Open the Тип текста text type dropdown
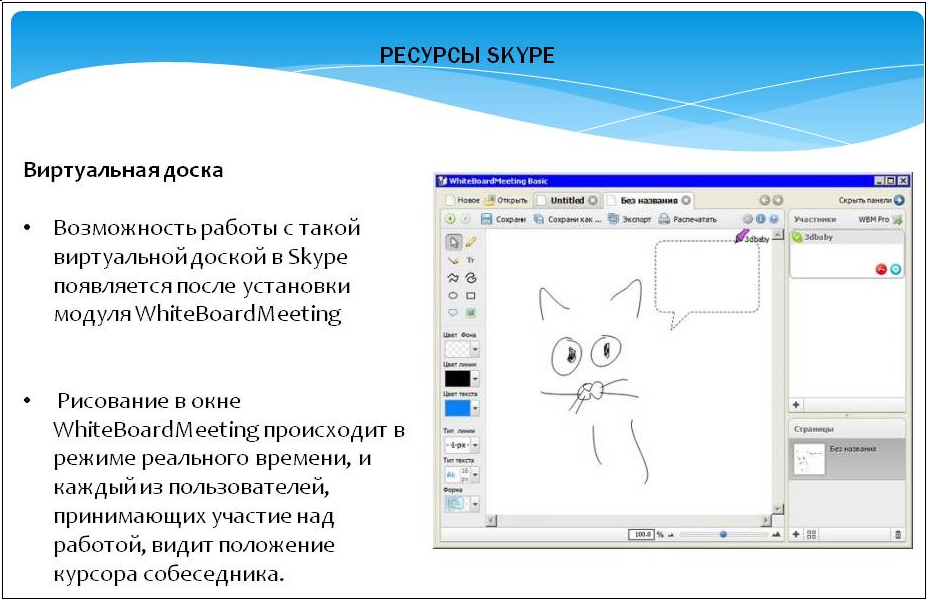927x601 pixels. [x=475, y=474]
